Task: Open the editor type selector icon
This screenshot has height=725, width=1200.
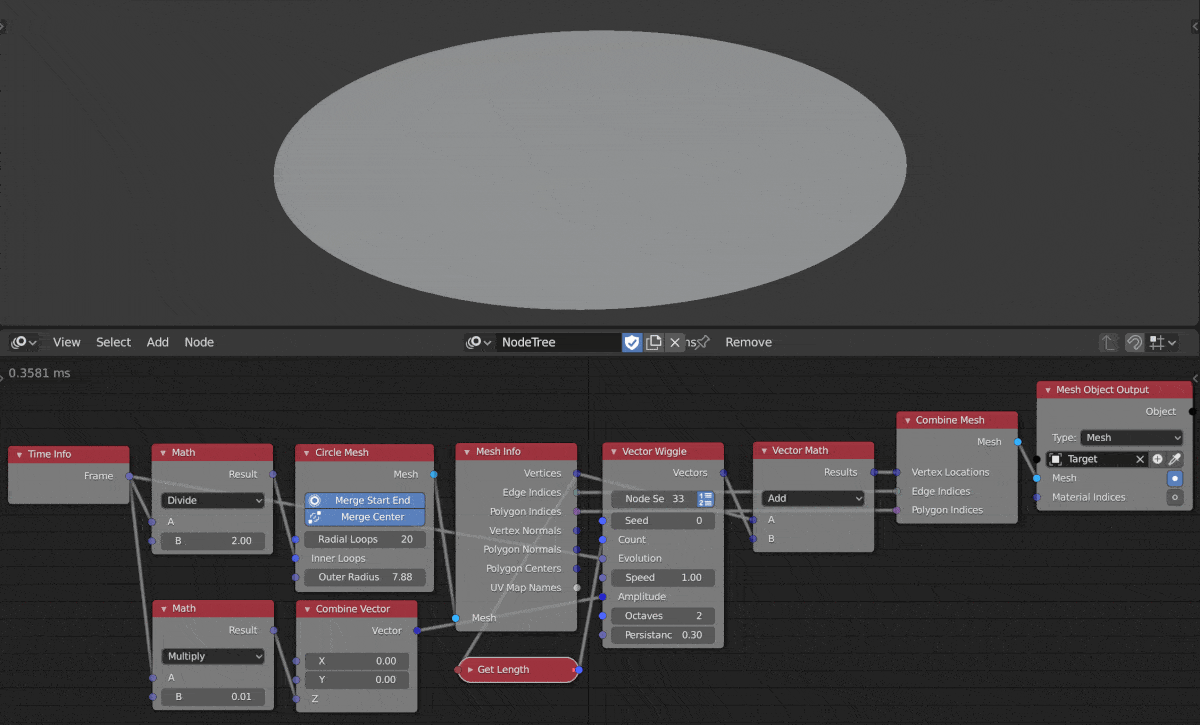Action: coord(24,342)
